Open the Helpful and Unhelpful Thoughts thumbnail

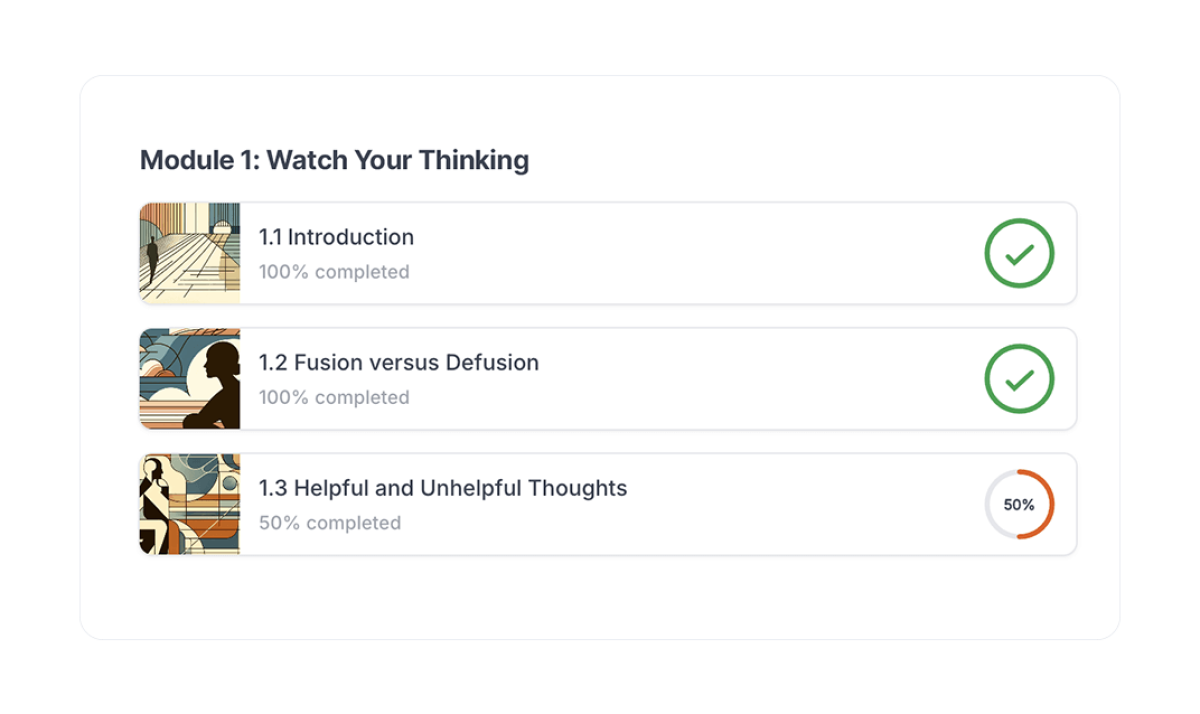pos(190,504)
